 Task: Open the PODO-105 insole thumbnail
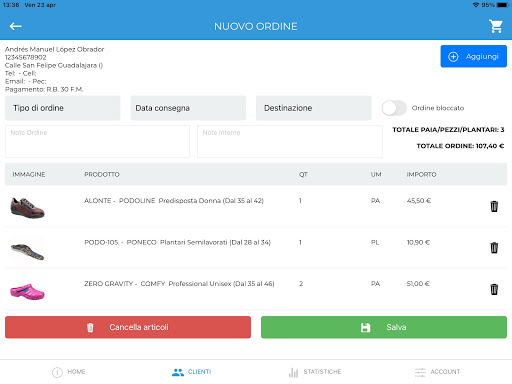[x=27, y=251]
